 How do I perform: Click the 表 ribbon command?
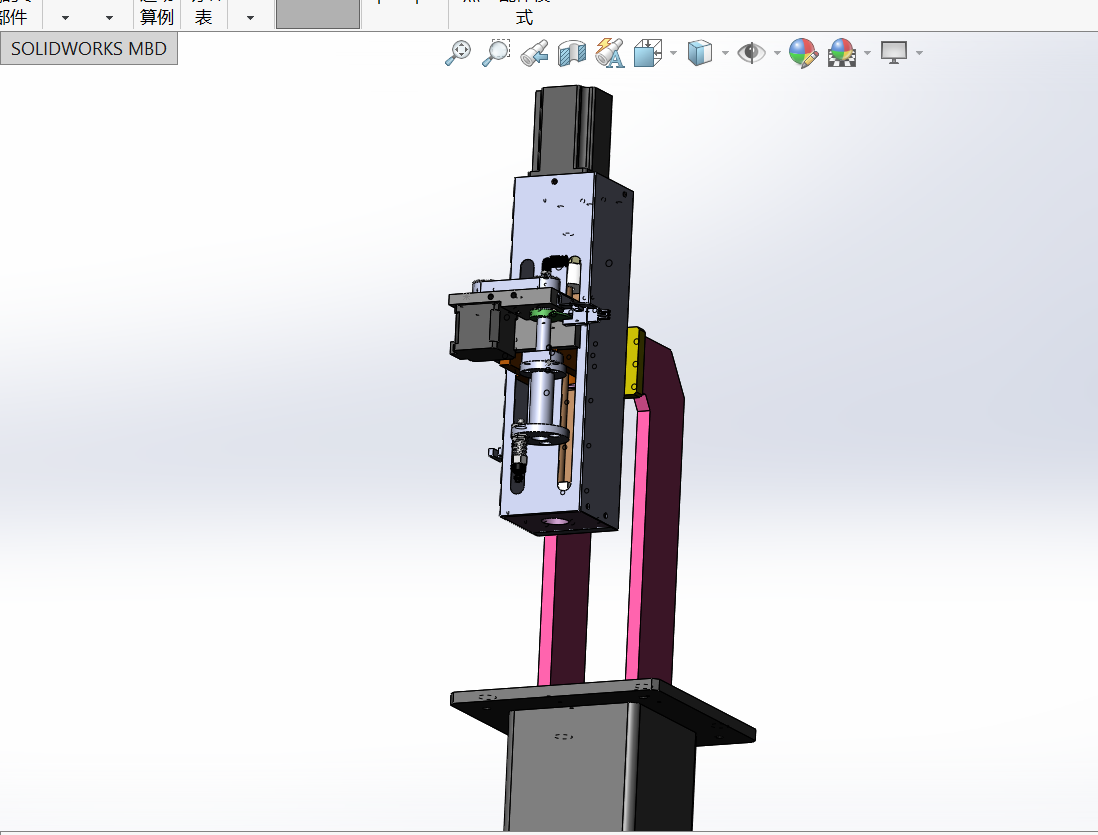(203, 15)
